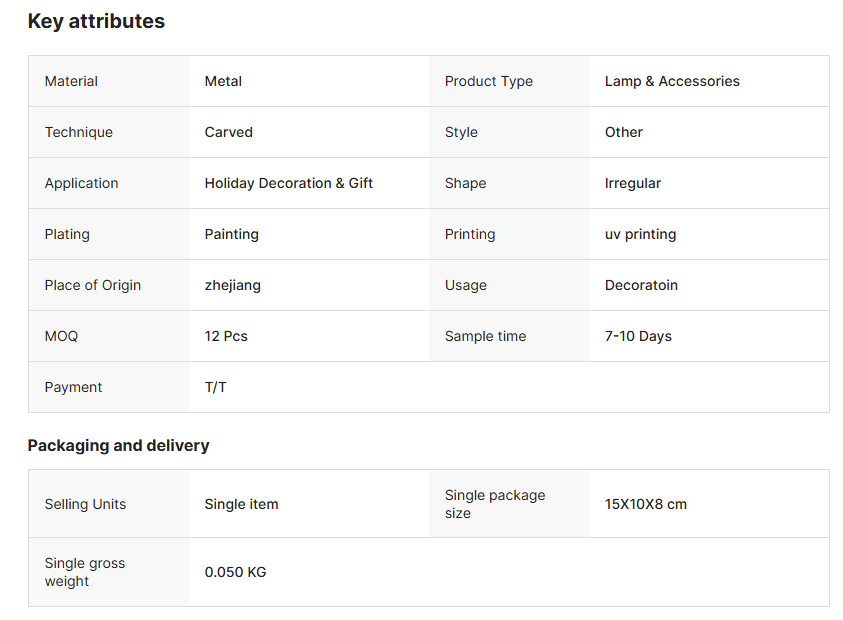Select the Single item value
This screenshot has width=843, height=620.
pos(241,504)
